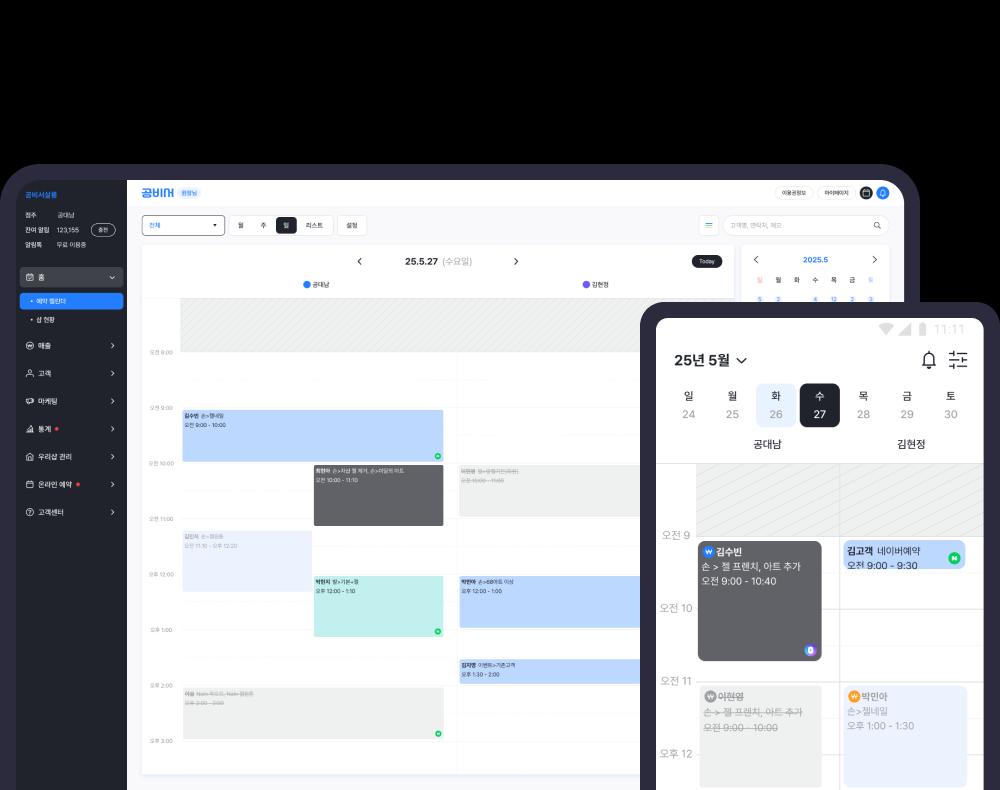Open the 전체 staff dropdown

[x=183, y=226]
